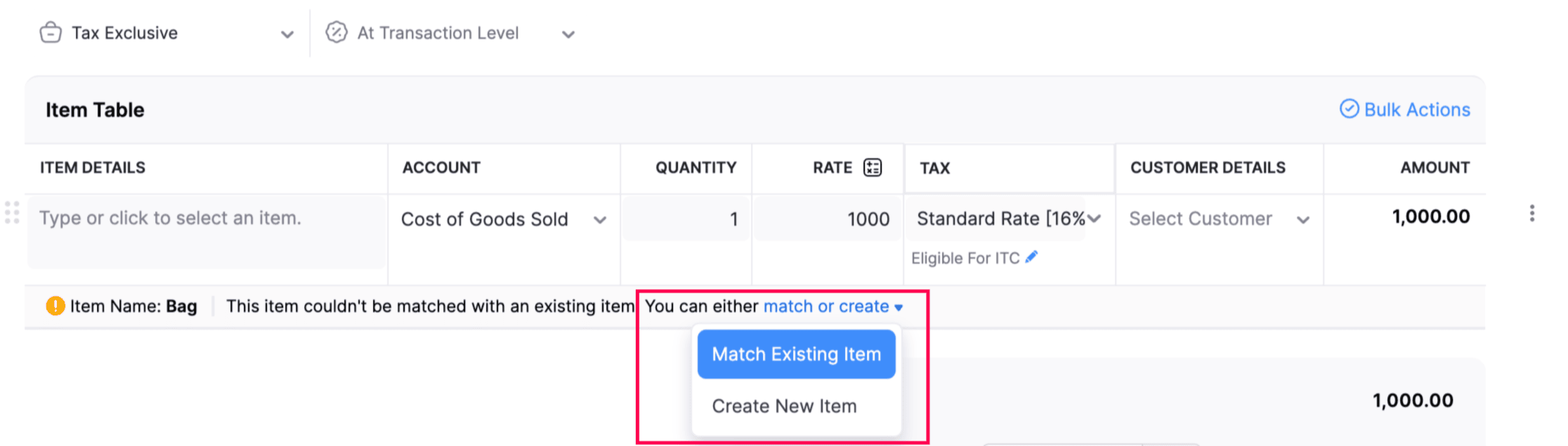The height and width of the screenshot is (446, 1568).
Task: Click the pencil icon next to Eligible For ITC
Action: tap(1031, 257)
